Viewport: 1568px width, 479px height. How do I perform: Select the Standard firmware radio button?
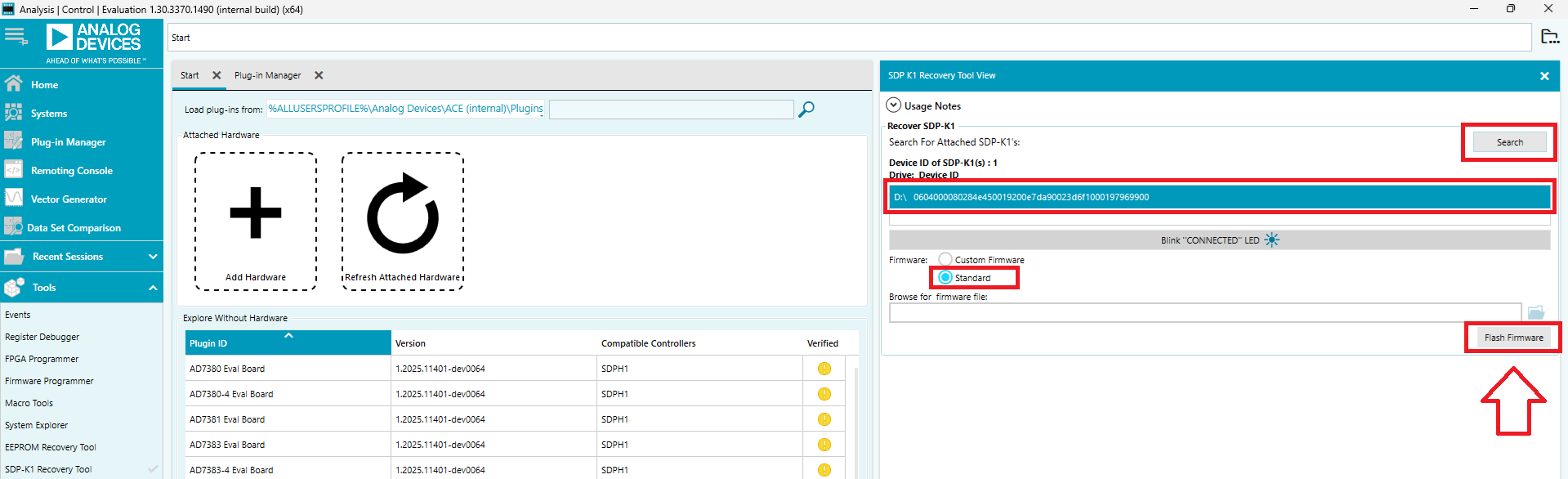pyautogui.click(x=945, y=277)
